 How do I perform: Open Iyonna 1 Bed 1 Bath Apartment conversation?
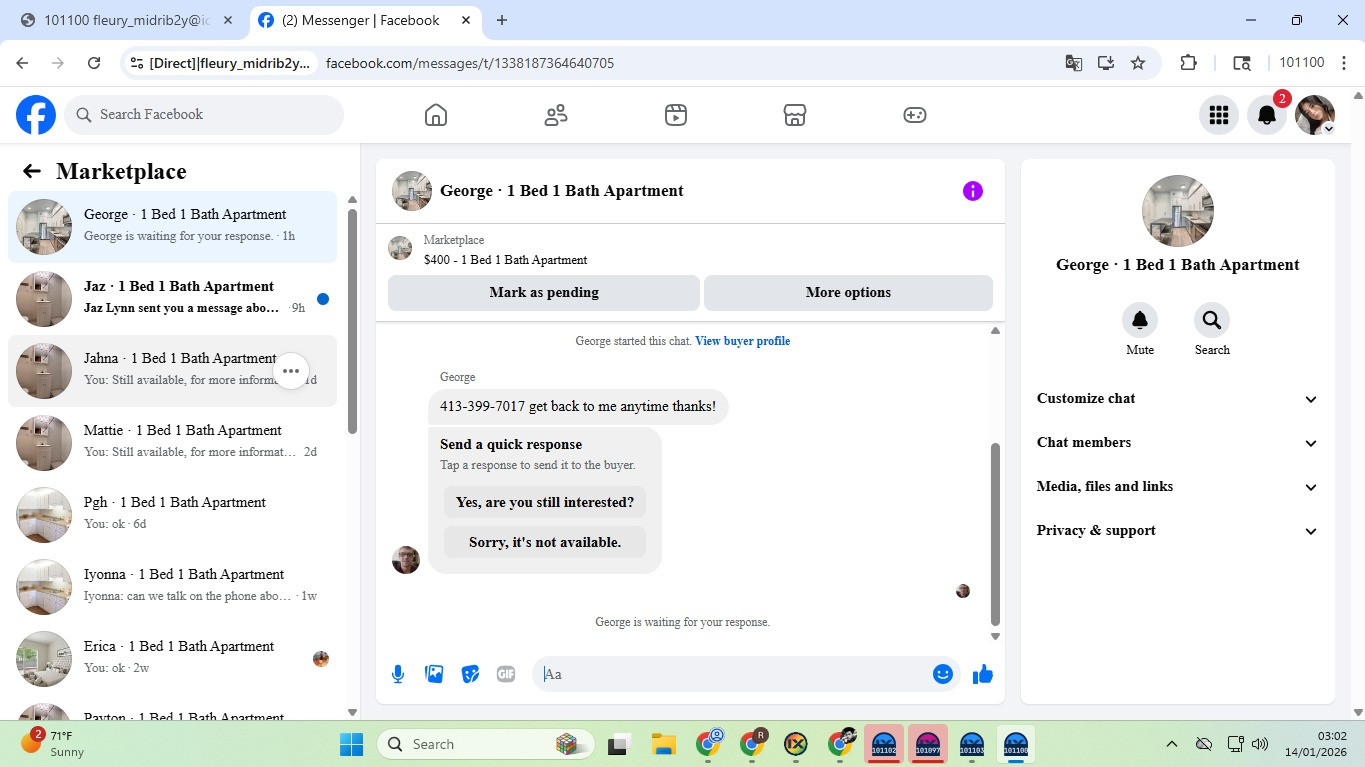pyautogui.click(x=172, y=587)
